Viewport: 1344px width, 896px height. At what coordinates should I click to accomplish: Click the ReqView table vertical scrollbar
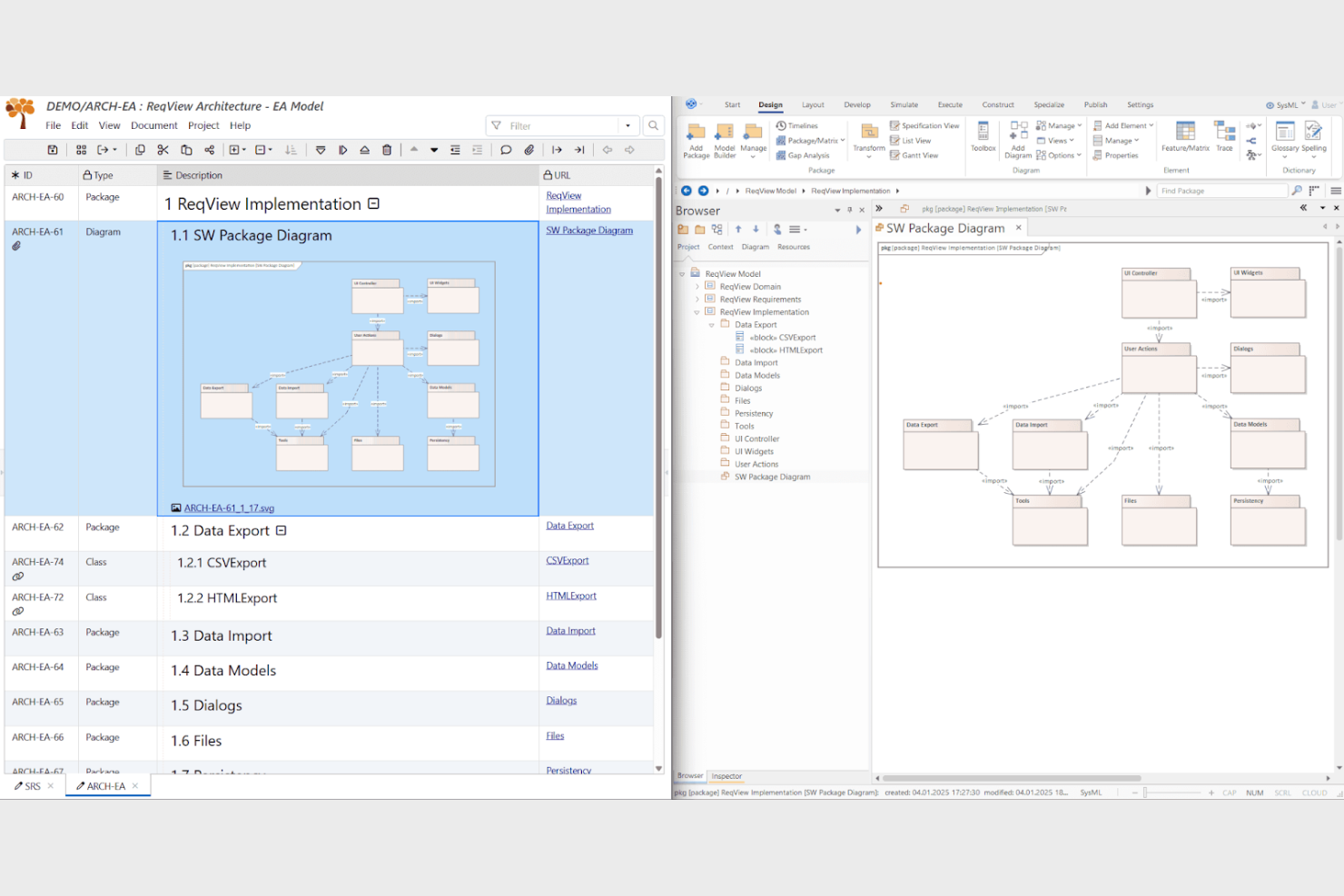(658, 409)
